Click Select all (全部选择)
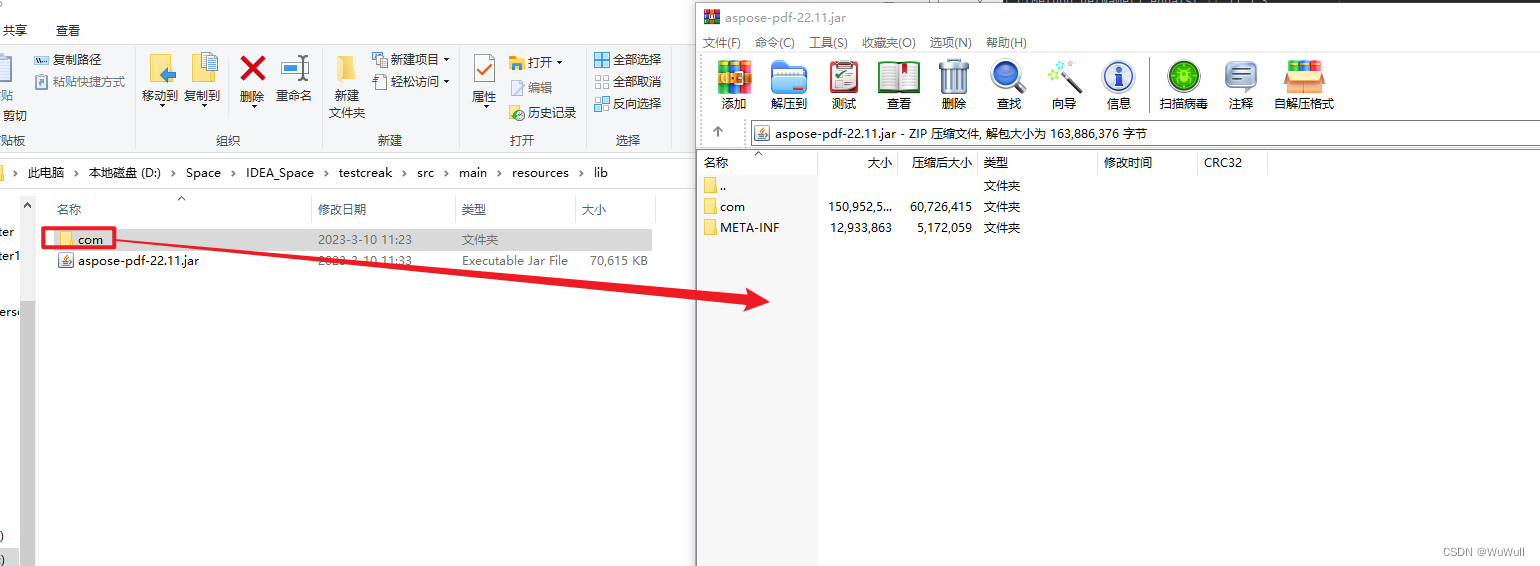Image resolution: width=1540 pixels, height=566 pixels. tap(628, 60)
